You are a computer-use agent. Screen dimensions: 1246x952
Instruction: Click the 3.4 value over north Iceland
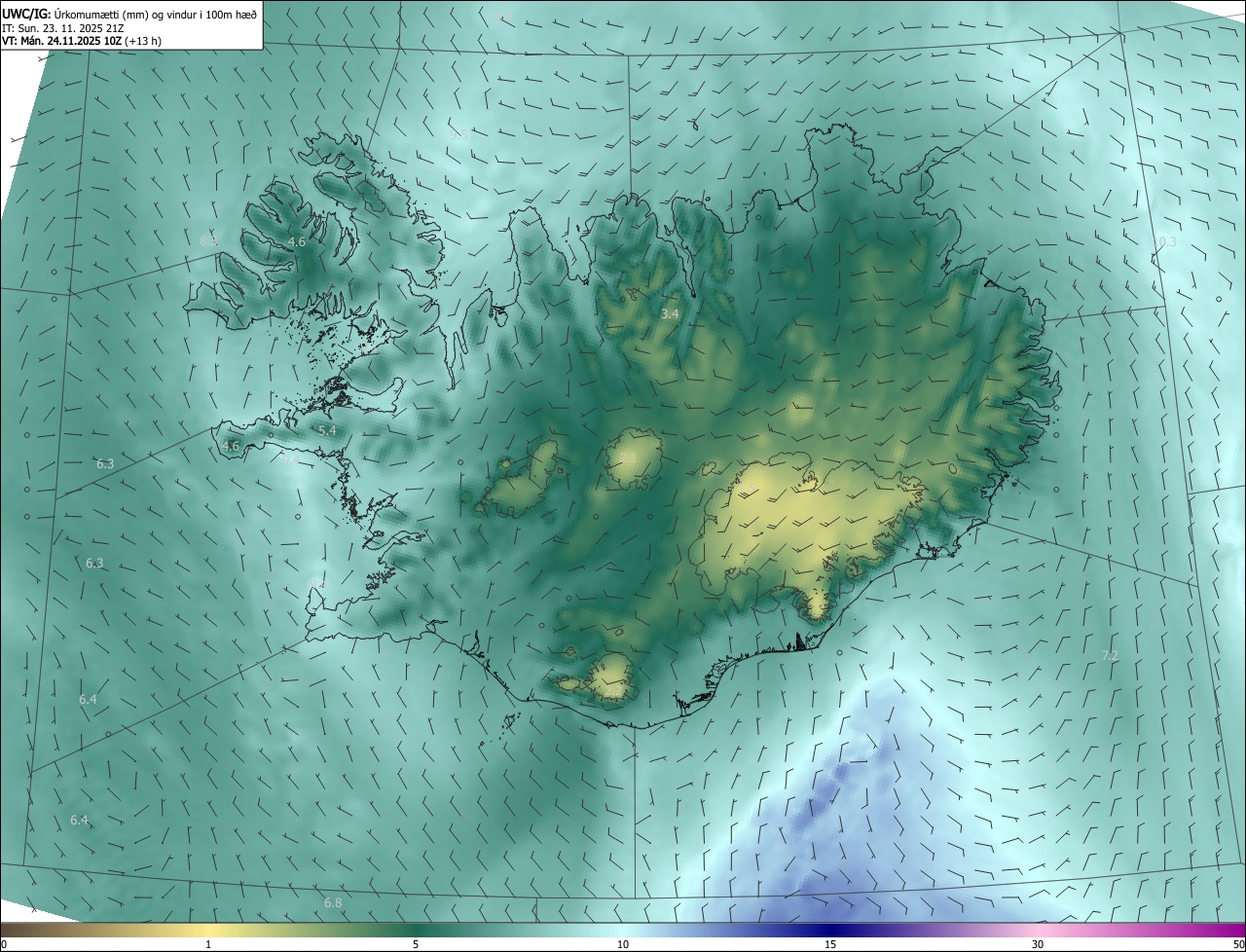(x=670, y=313)
